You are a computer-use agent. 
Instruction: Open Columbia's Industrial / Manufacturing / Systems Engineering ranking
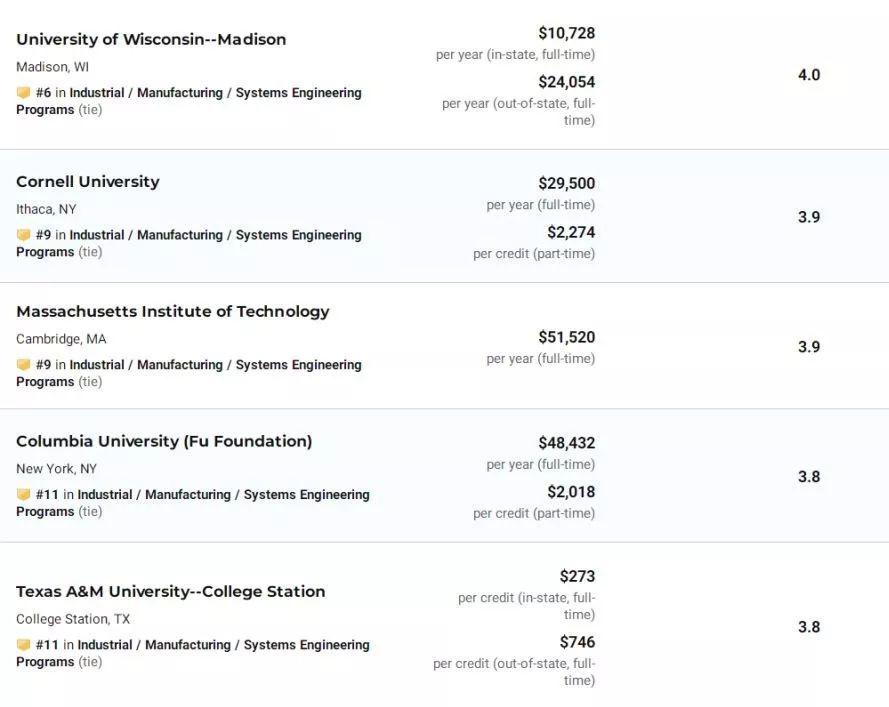coord(223,495)
